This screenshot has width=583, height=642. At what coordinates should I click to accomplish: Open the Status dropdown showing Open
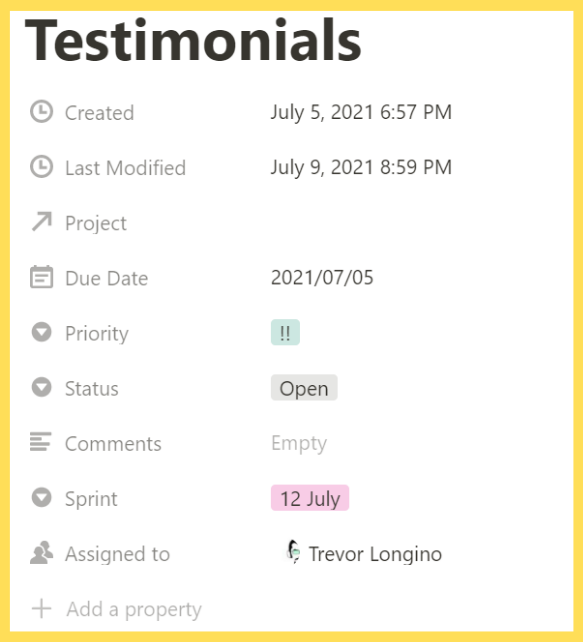click(304, 387)
